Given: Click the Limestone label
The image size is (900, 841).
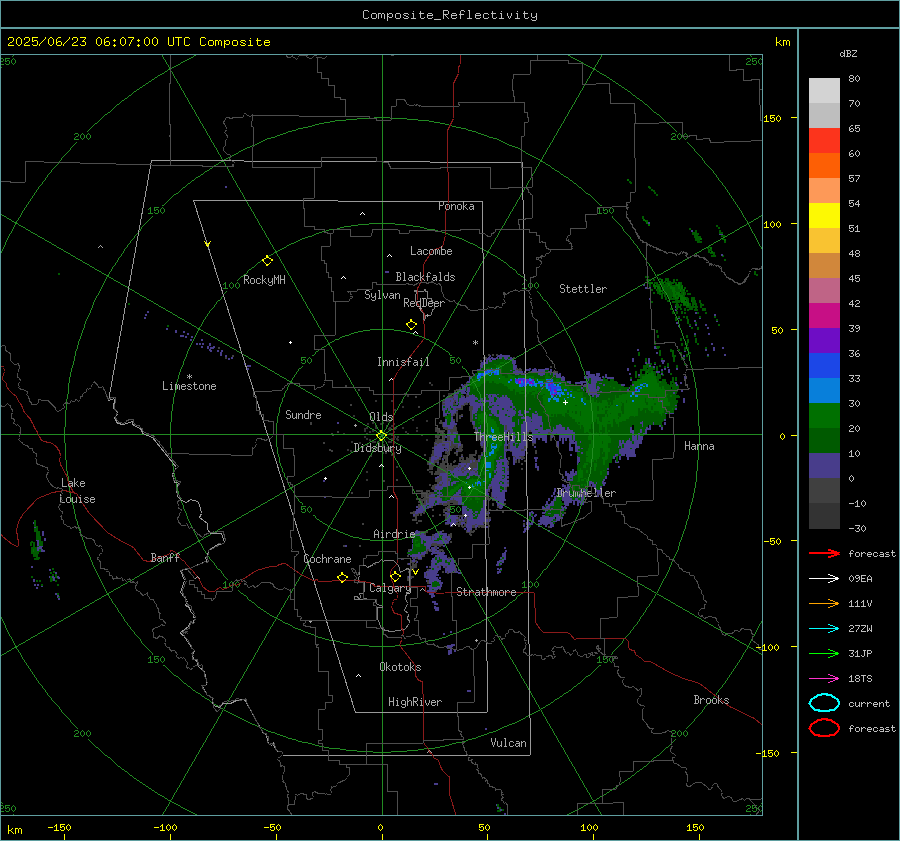Looking at the screenshot, I should 189,386.
